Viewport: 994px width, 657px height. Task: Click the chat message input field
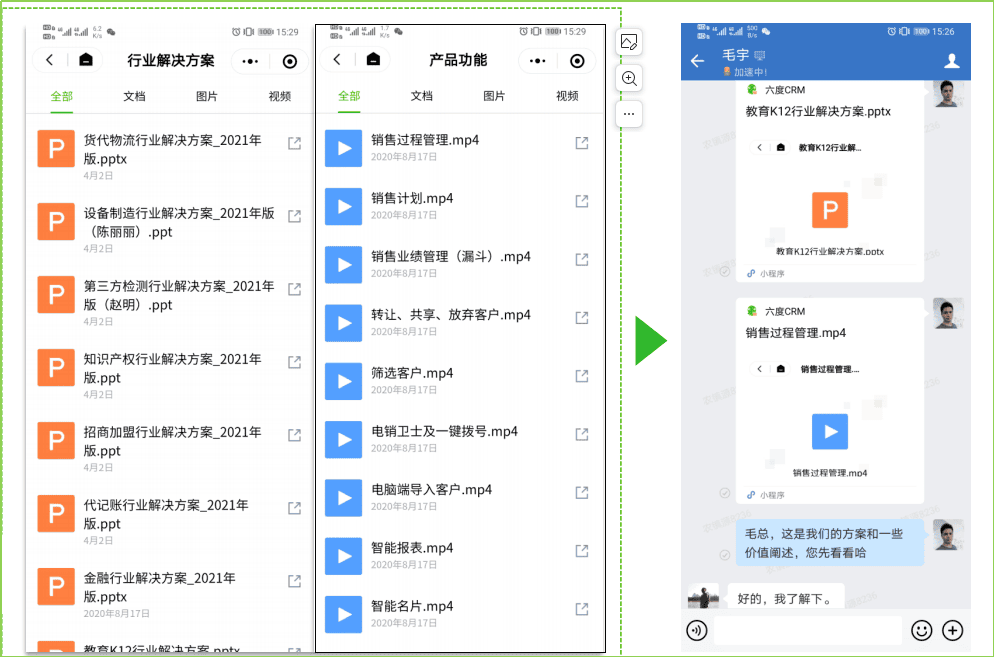808,630
